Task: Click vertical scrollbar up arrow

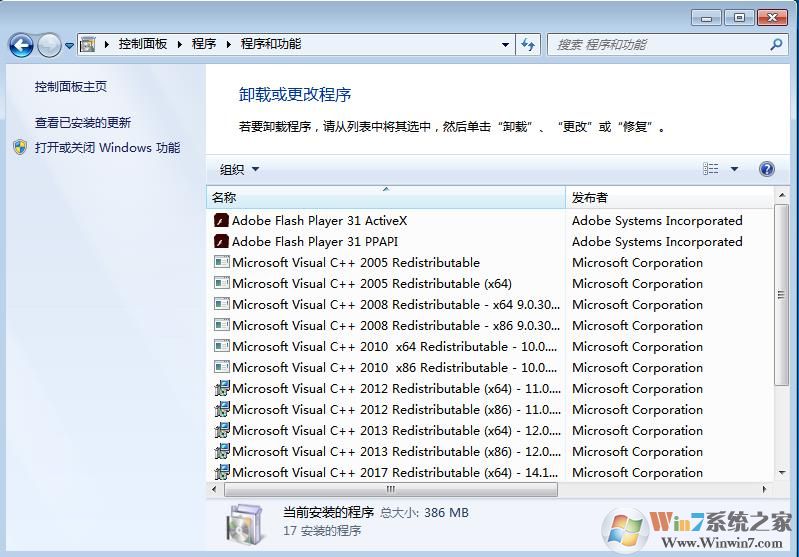Action: pyautogui.click(x=781, y=195)
